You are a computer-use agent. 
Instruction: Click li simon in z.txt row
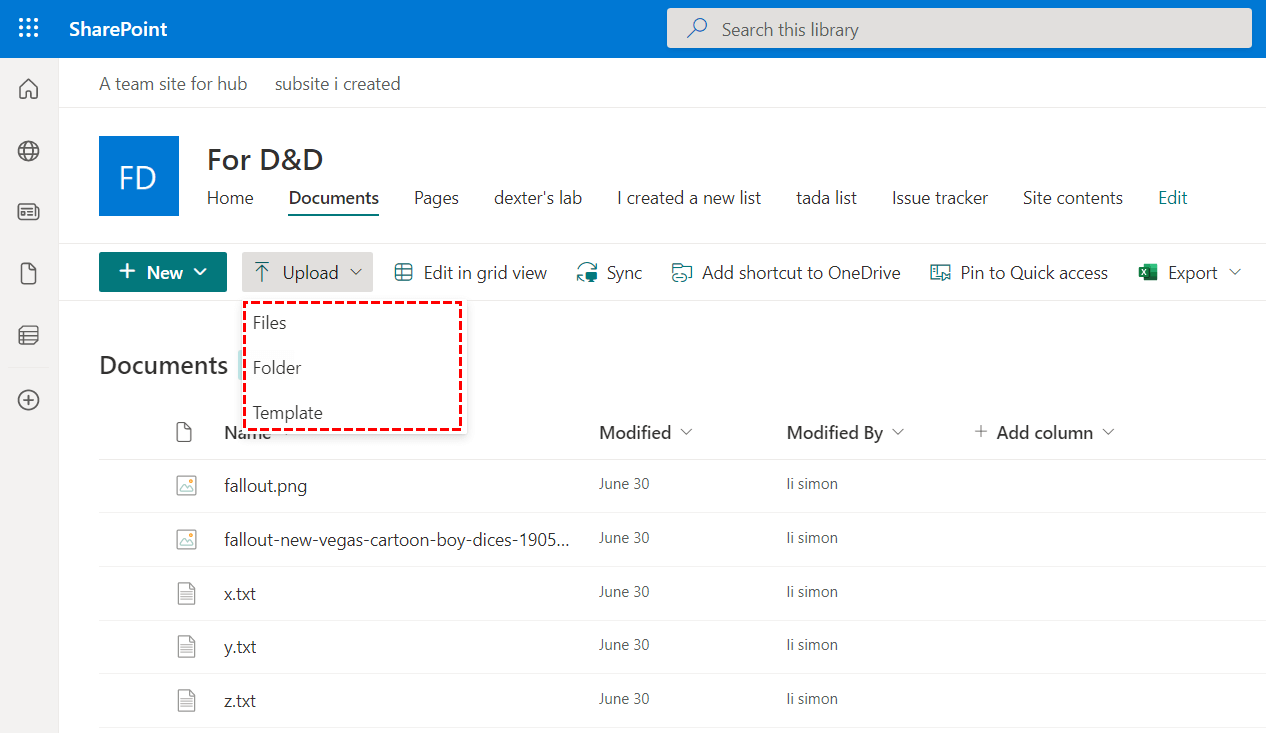[x=812, y=699]
